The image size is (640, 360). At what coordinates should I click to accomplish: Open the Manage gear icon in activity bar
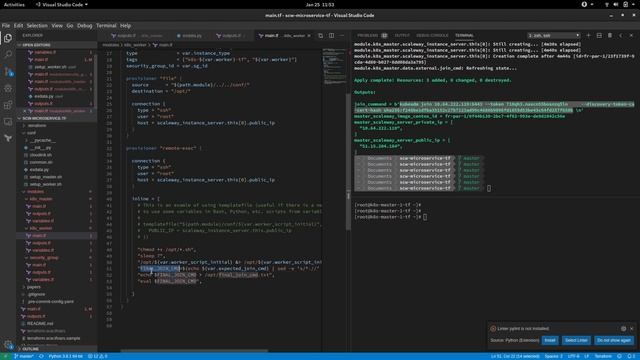pos(8,344)
